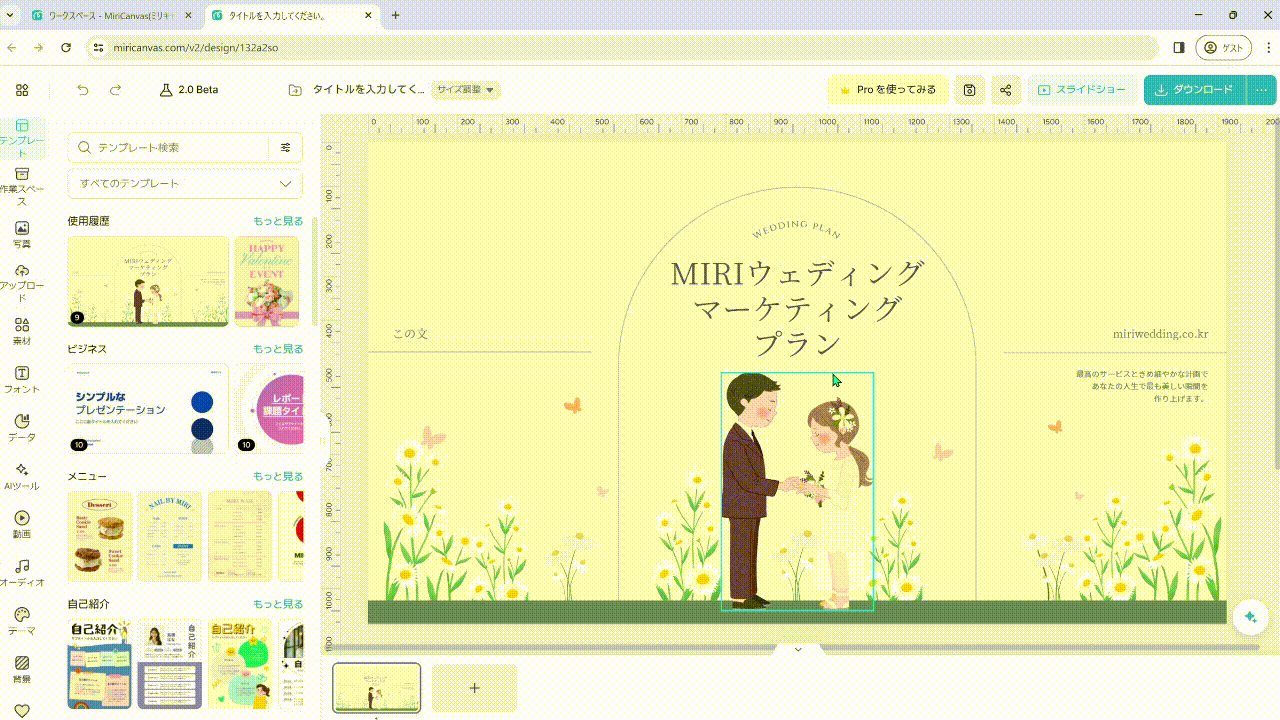Open the template search filter options
1280x720 pixels.
tap(286, 147)
